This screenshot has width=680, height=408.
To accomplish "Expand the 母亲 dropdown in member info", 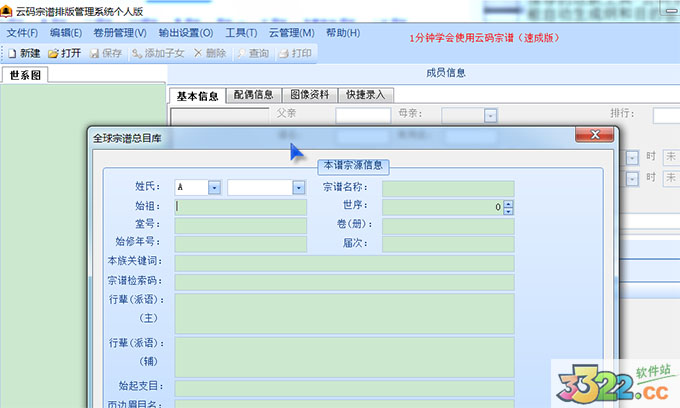I will [490, 116].
